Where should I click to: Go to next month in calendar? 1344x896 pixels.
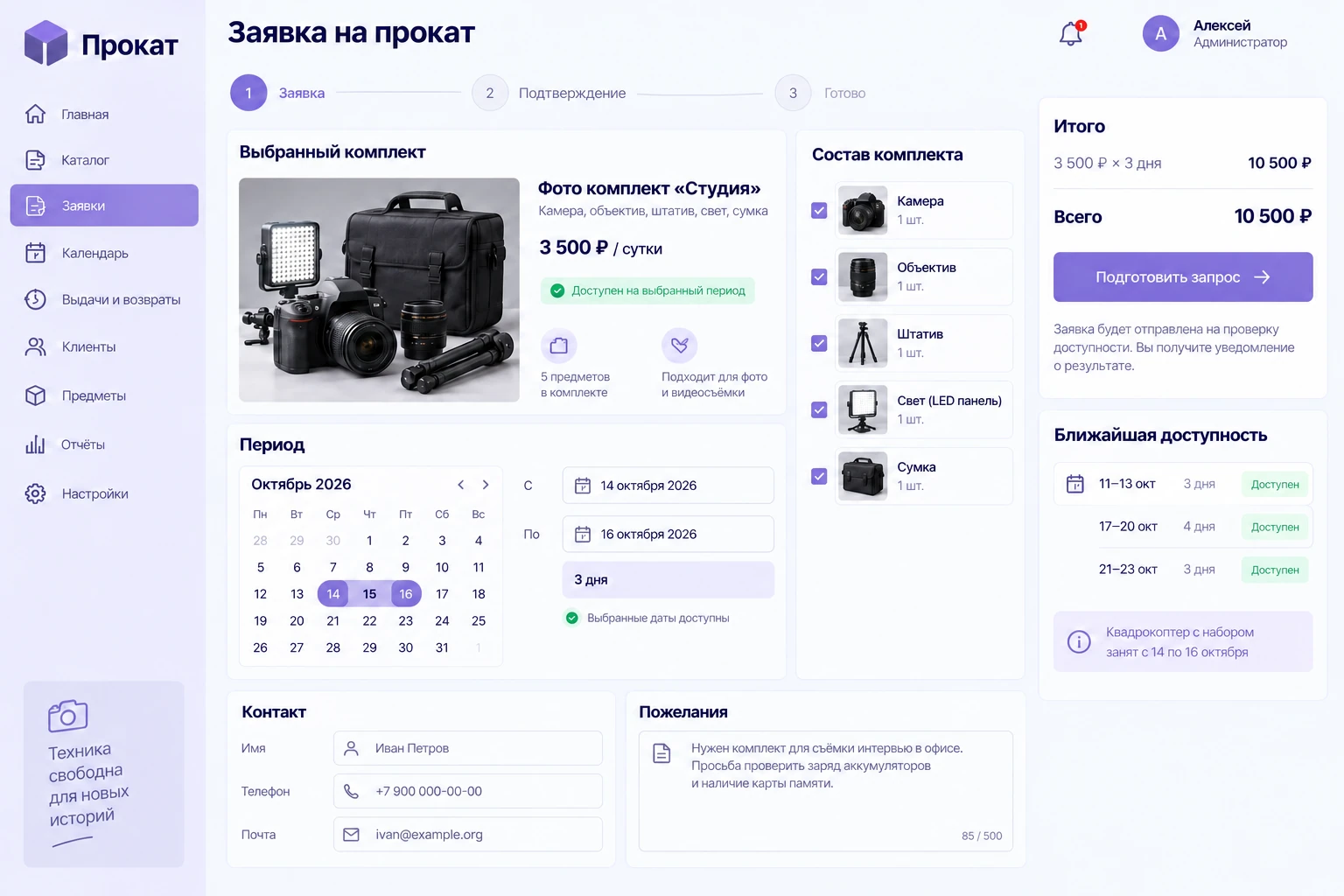[486, 485]
